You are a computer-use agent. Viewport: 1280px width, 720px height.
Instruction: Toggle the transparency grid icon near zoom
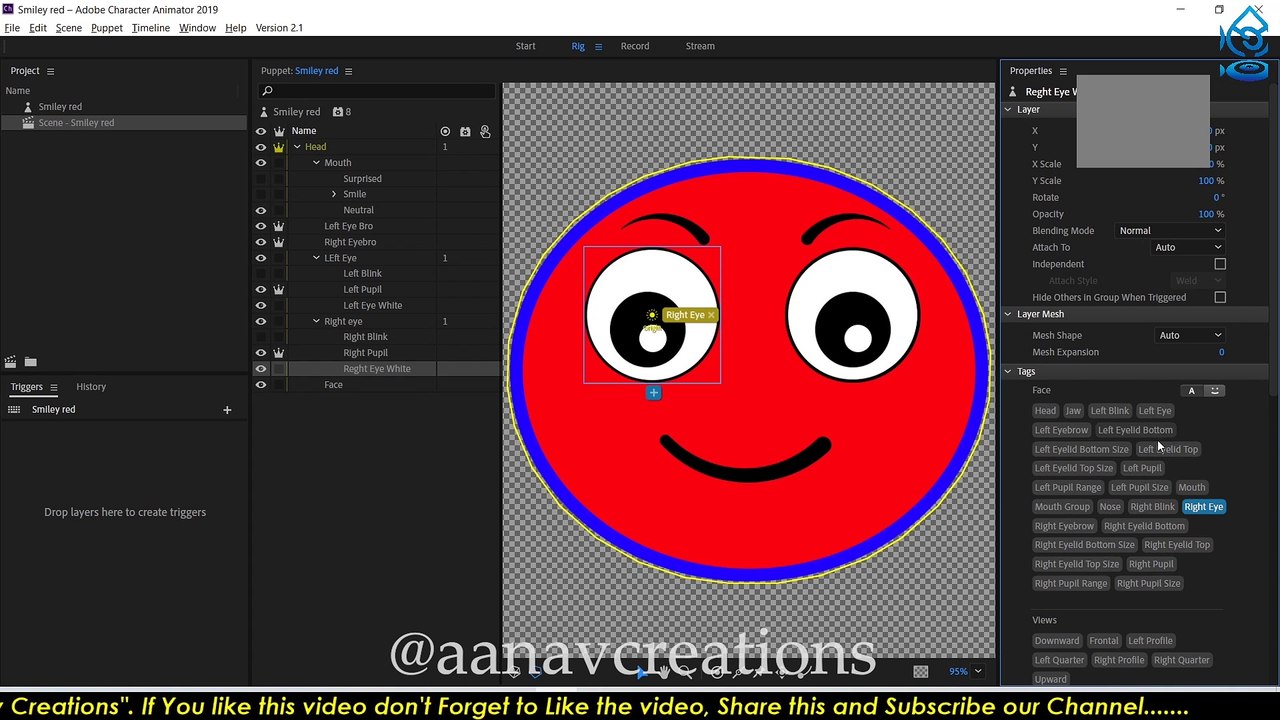pyautogui.click(x=921, y=672)
